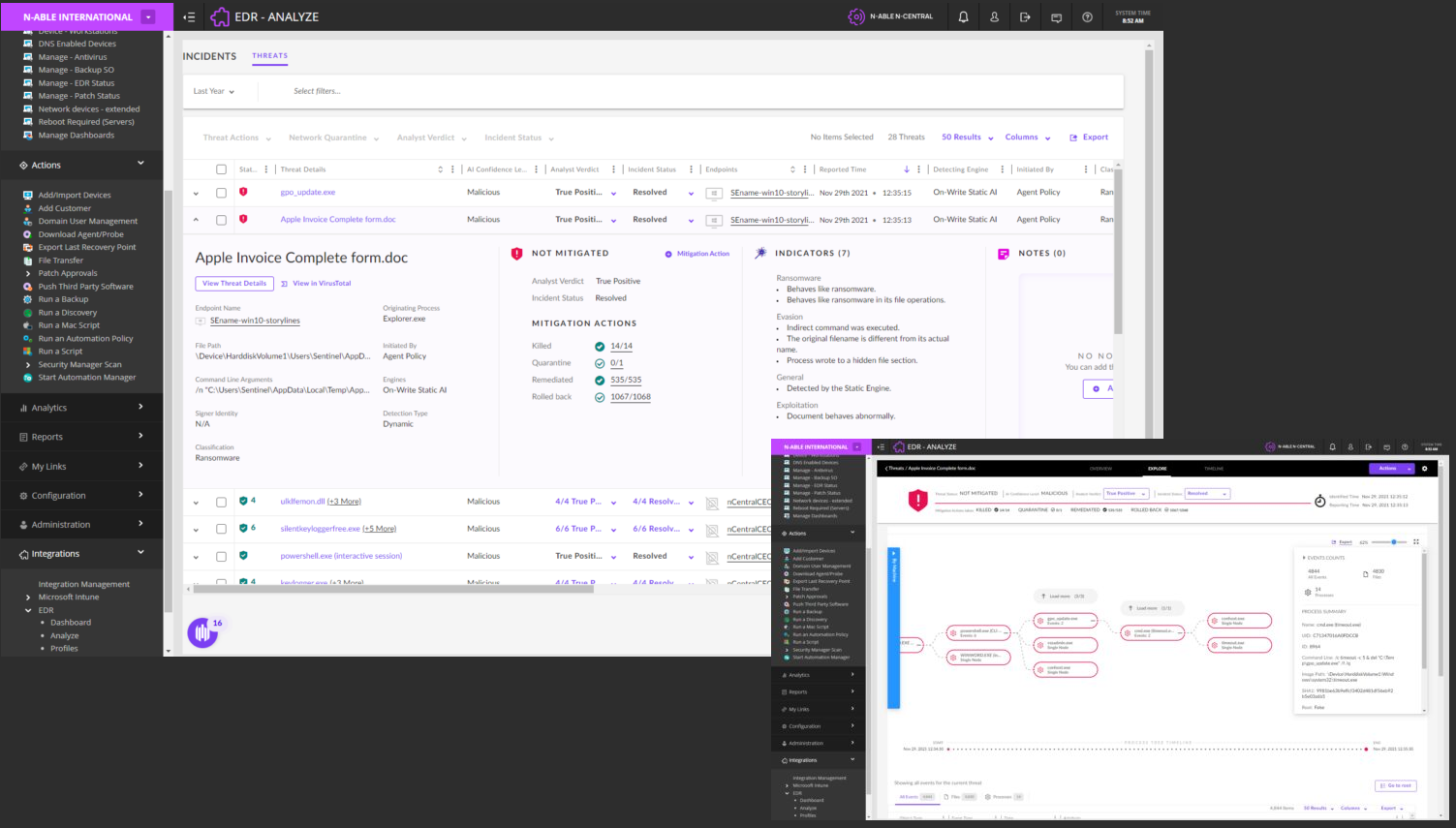Click fullscreen icon in second window's process graph
The image size is (1456, 828).
click(1416, 542)
